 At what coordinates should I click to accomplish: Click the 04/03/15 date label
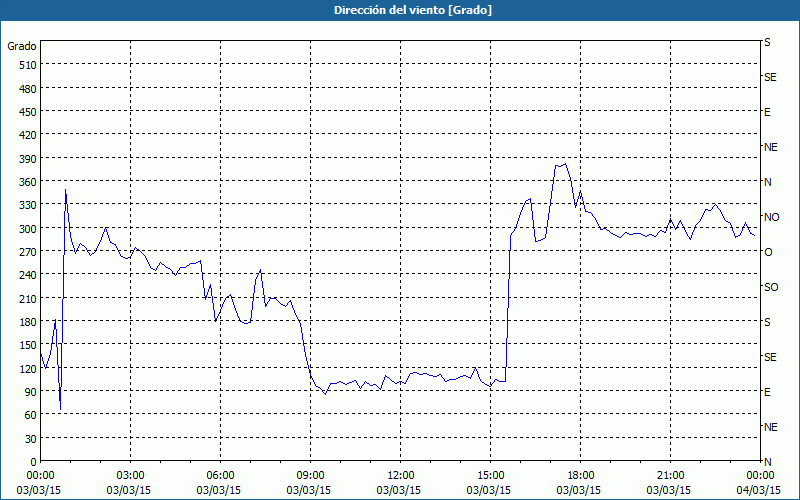[759, 490]
